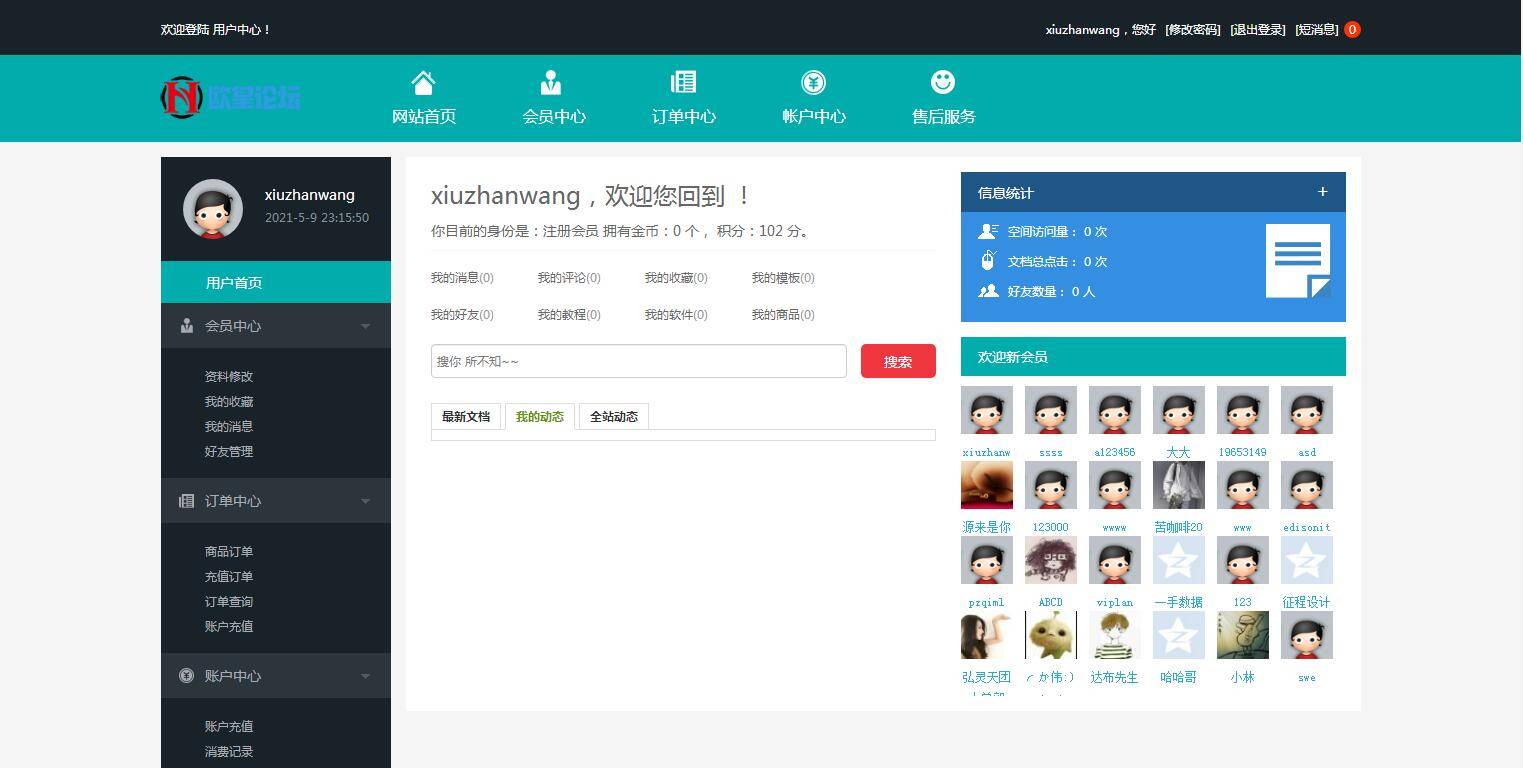Click the 网站首页 home icon
The width and height of the screenshot is (1523, 768).
(x=423, y=82)
